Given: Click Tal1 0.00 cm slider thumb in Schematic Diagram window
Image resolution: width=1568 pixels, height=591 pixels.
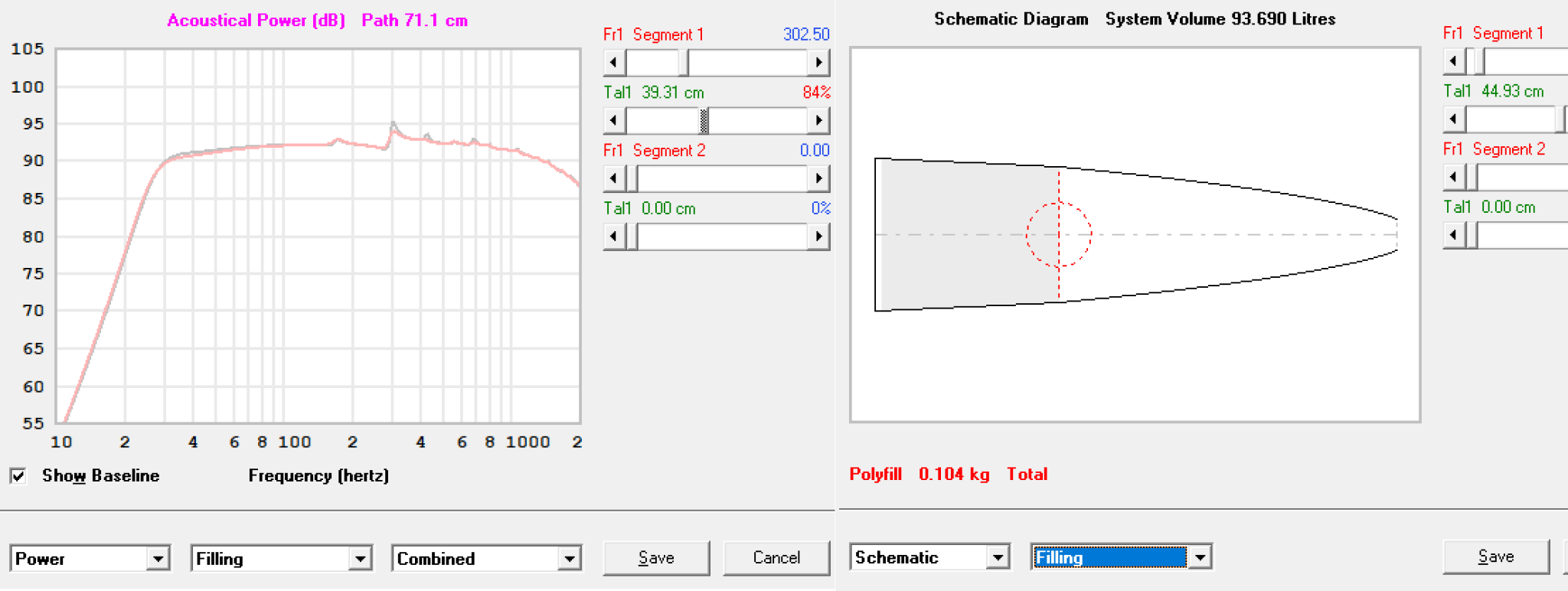Looking at the screenshot, I should pos(1472,235).
